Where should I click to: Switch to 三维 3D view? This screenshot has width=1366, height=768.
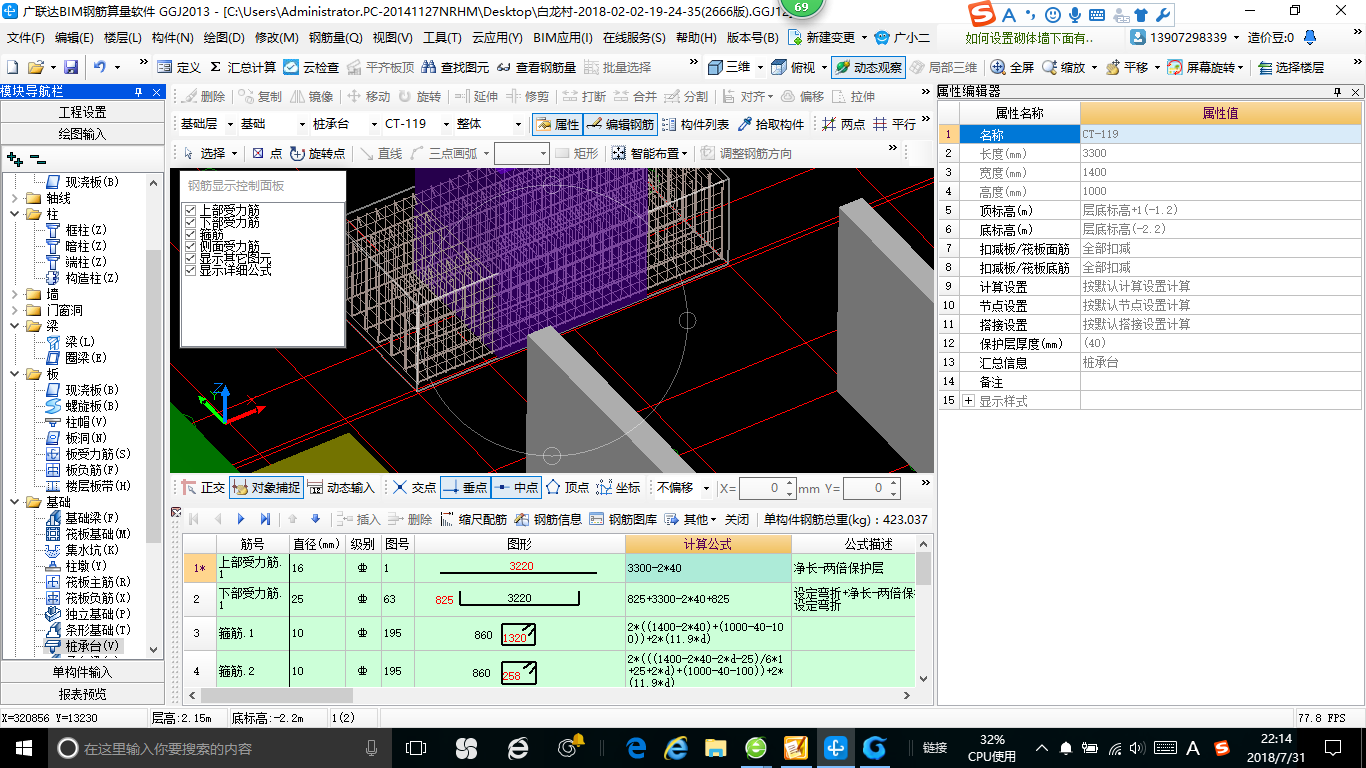pos(729,67)
